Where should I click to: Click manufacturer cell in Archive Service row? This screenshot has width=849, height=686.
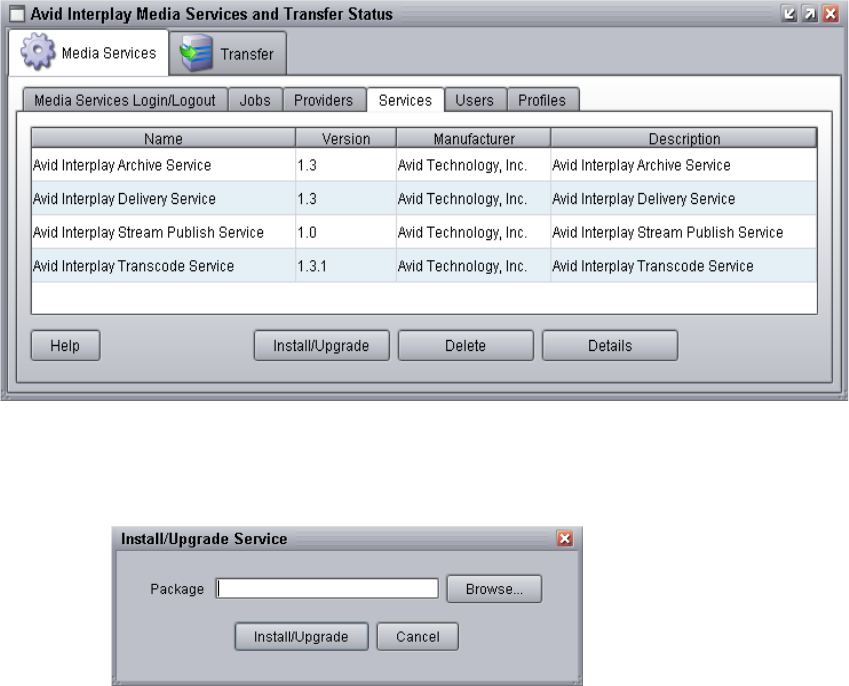click(x=474, y=165)
